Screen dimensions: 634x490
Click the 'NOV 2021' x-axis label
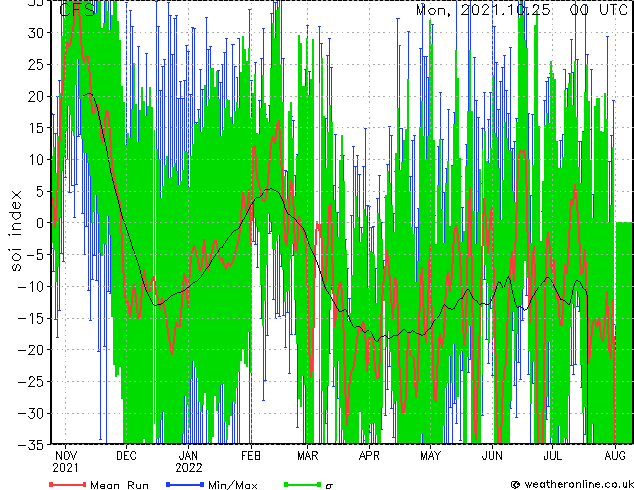click(x=66, y=462)
